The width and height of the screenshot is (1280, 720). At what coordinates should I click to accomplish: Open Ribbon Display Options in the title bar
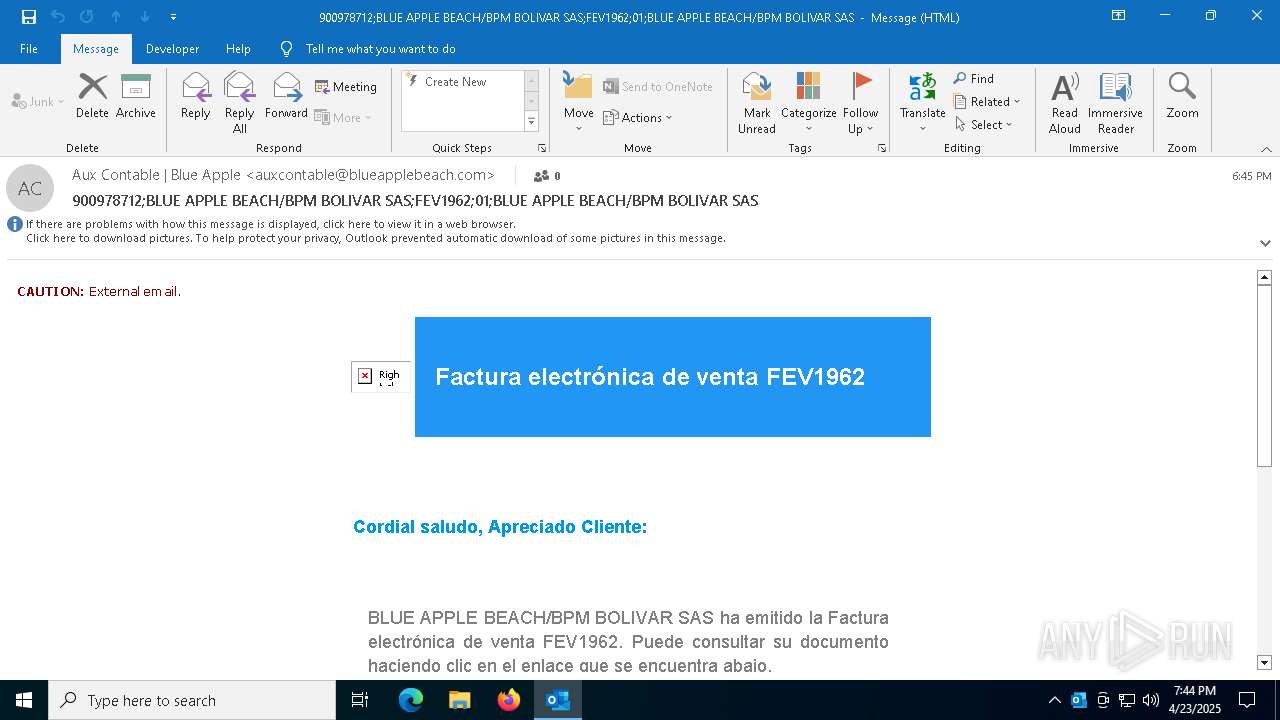pyautogui.click(x=1119, y=16)
